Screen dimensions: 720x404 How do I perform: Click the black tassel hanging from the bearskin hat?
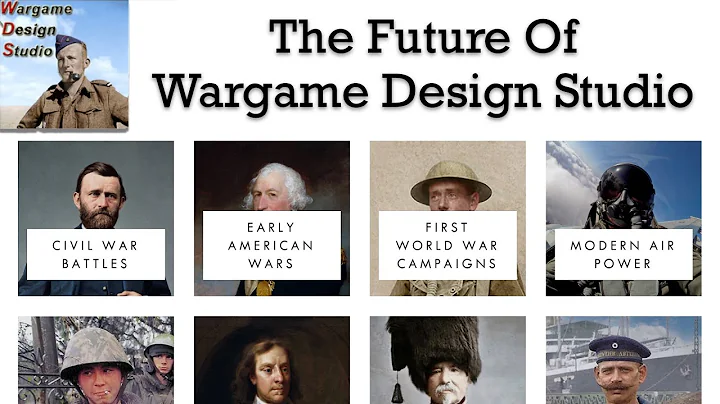point(397,392)
